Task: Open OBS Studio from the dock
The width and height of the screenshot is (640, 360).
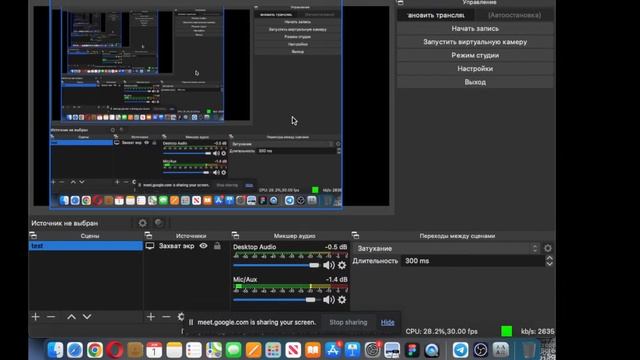Action: 480,350
